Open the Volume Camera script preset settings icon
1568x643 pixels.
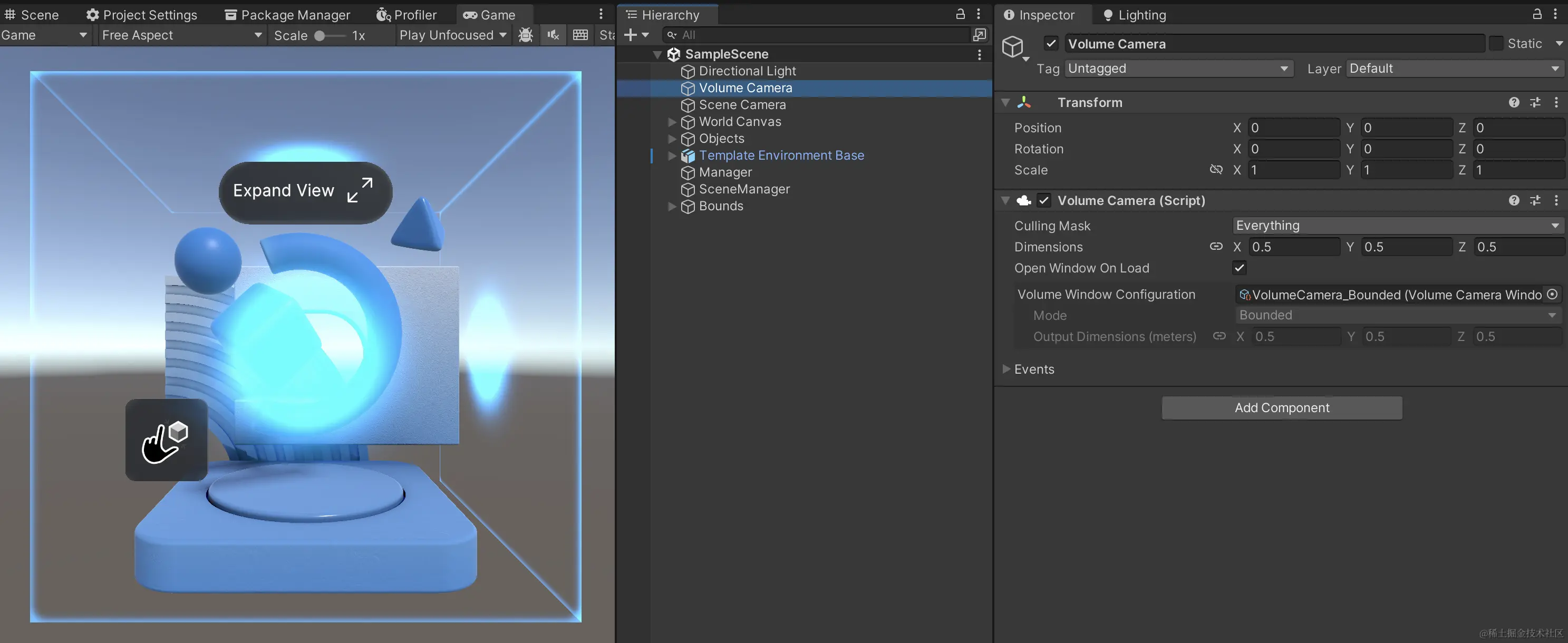[1535, 200]
